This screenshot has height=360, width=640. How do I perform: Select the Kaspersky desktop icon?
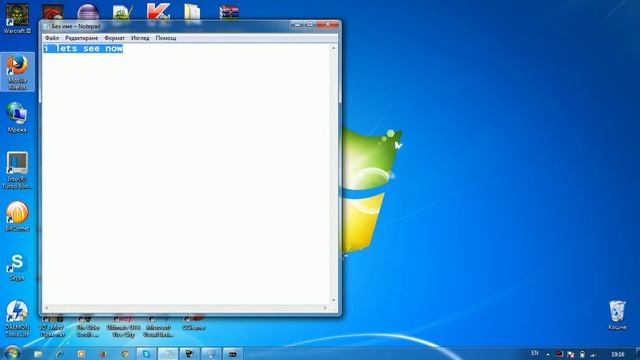coord(158,11)
